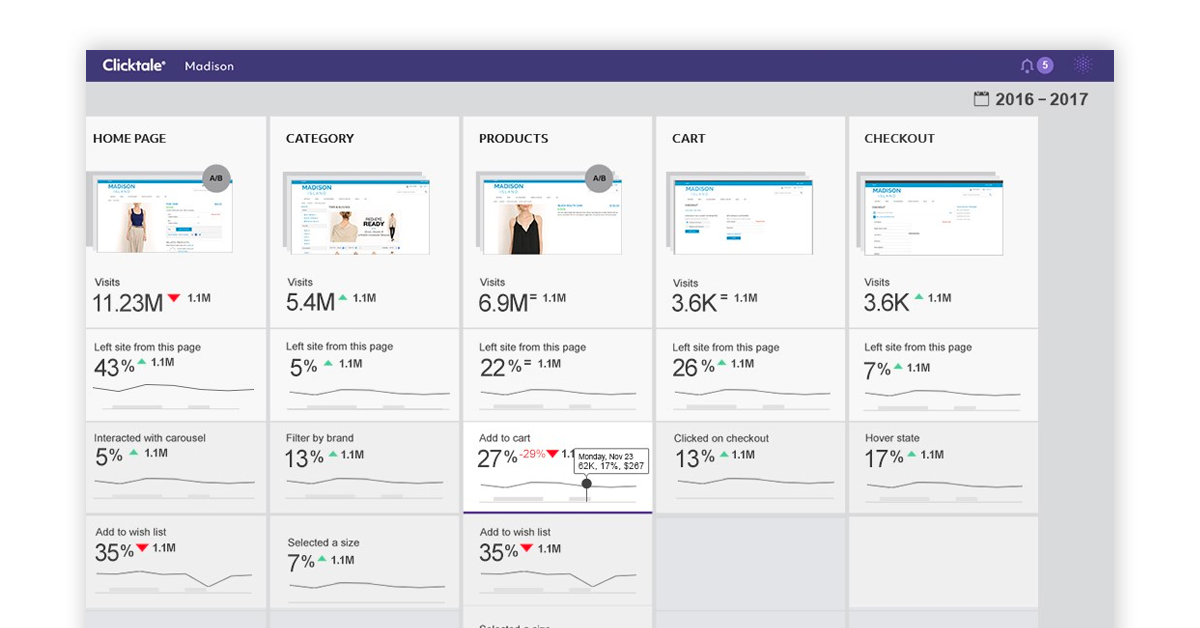Click the 6.9M visits value in Products
1200x628 pixels.
[503, 303]
